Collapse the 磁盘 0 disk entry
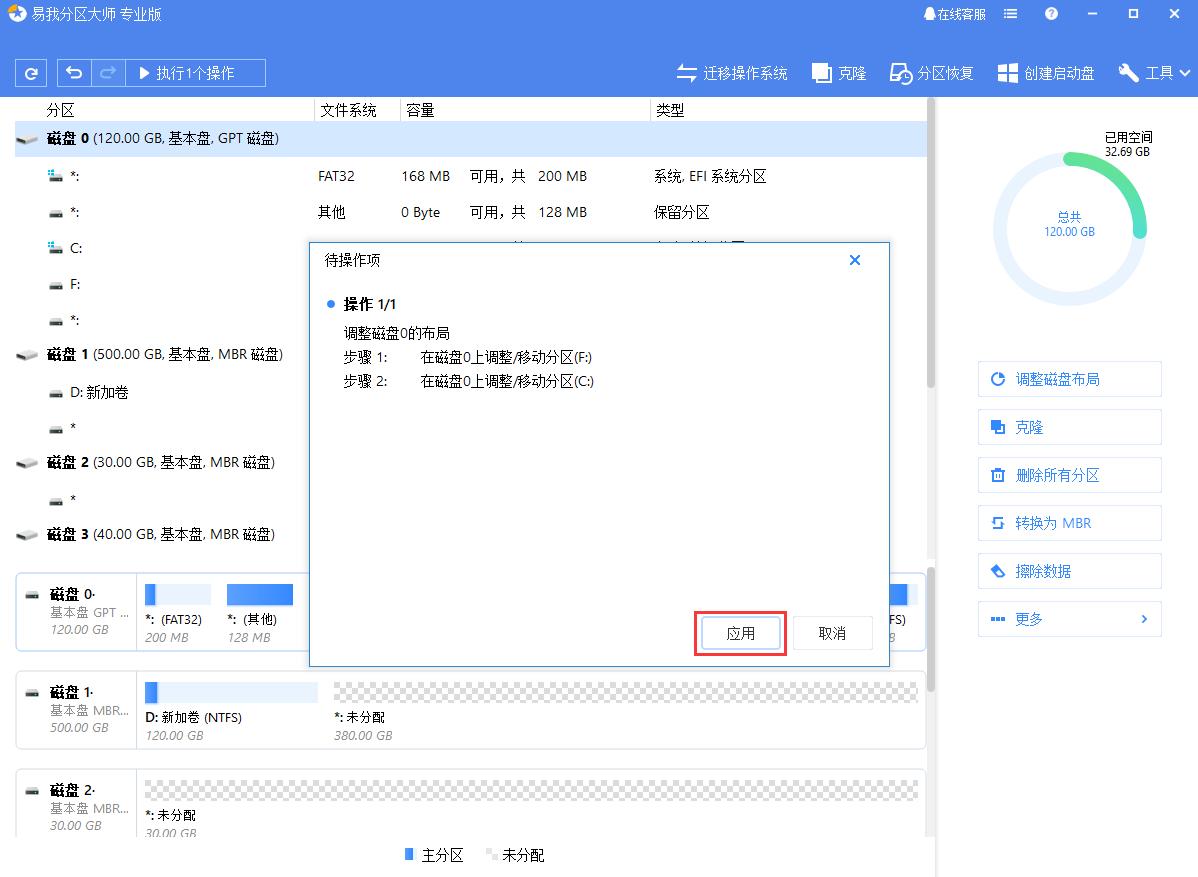Image resolution: width=1198 pixels, height=877 pixels. click(27, 140)
